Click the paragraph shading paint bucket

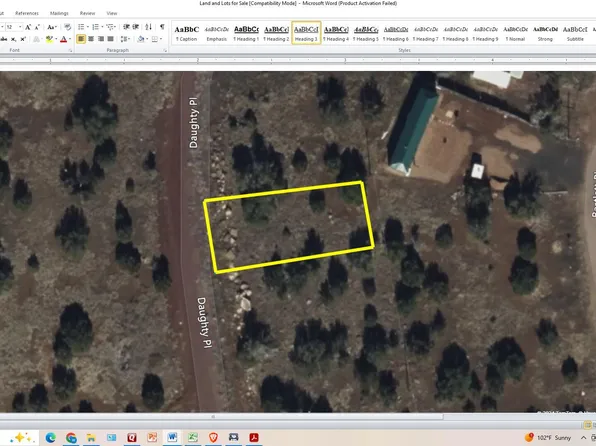click(141, 39)
